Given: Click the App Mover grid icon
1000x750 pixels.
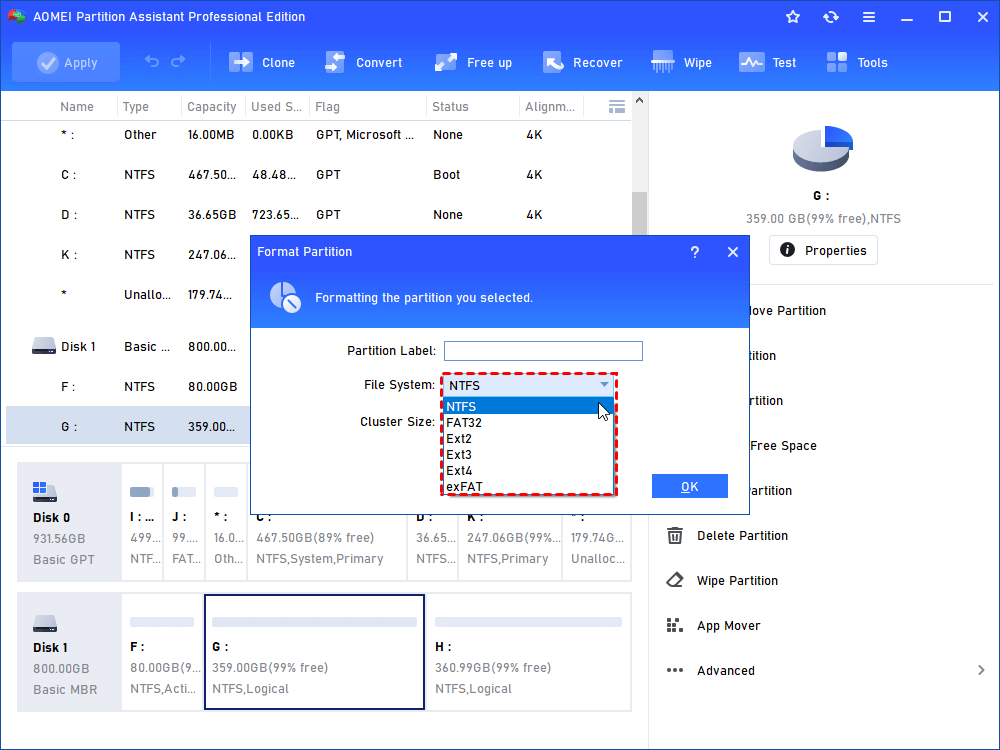Looking at the screenshot, I should 675,625.
